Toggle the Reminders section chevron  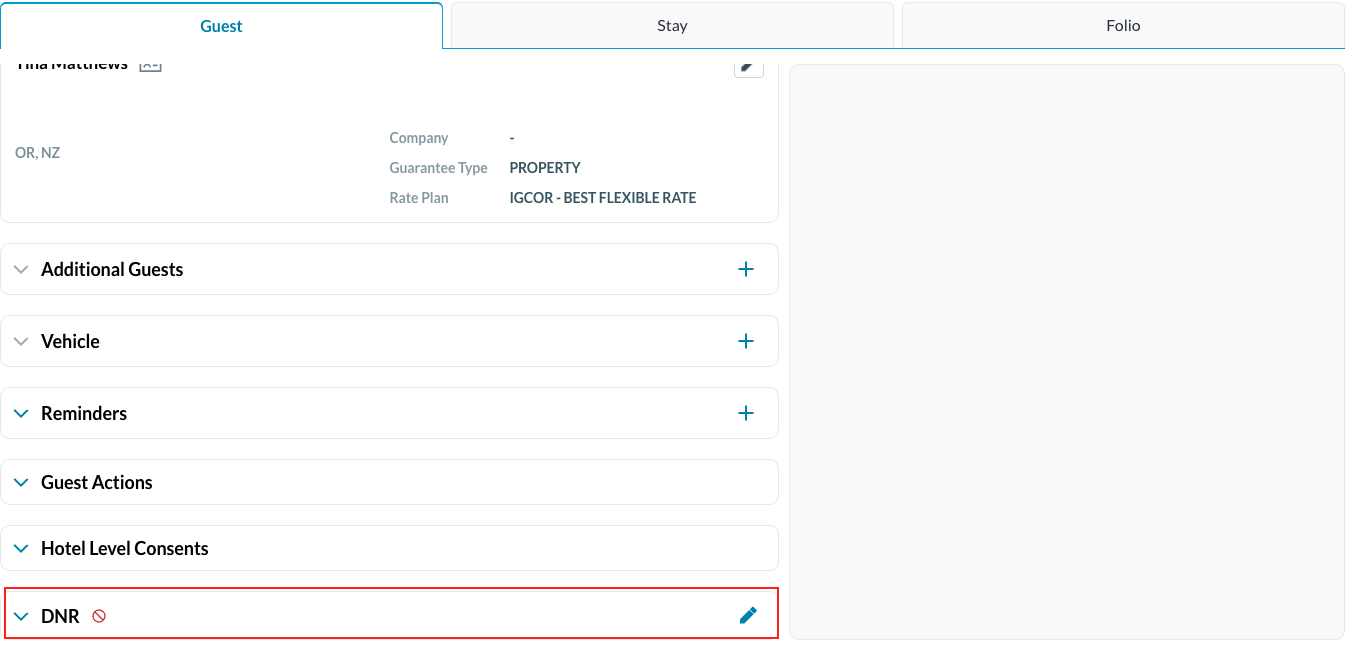(21, 412)
